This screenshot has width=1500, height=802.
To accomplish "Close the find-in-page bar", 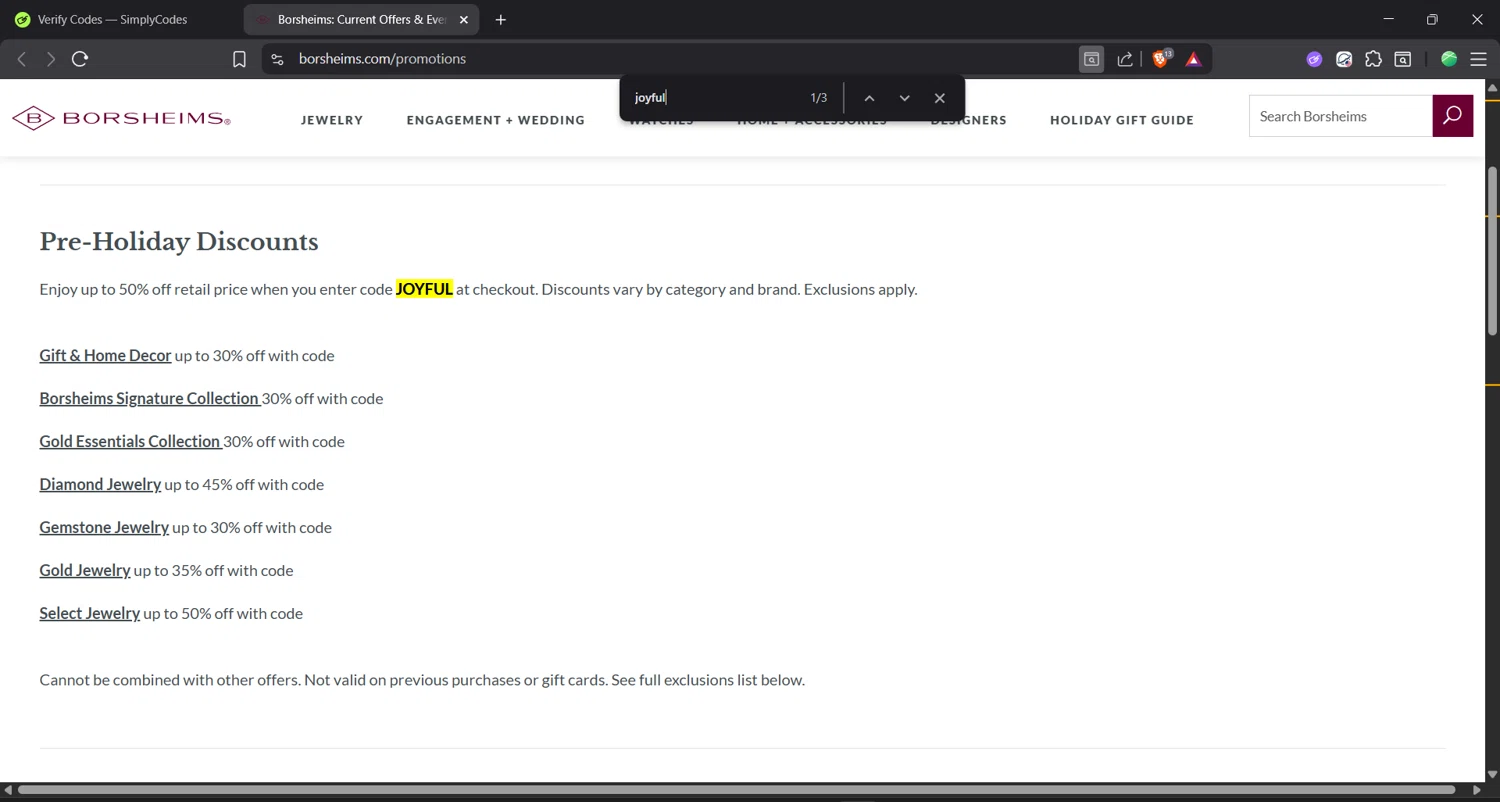I will pyautogui.click(x=939, y=98).
